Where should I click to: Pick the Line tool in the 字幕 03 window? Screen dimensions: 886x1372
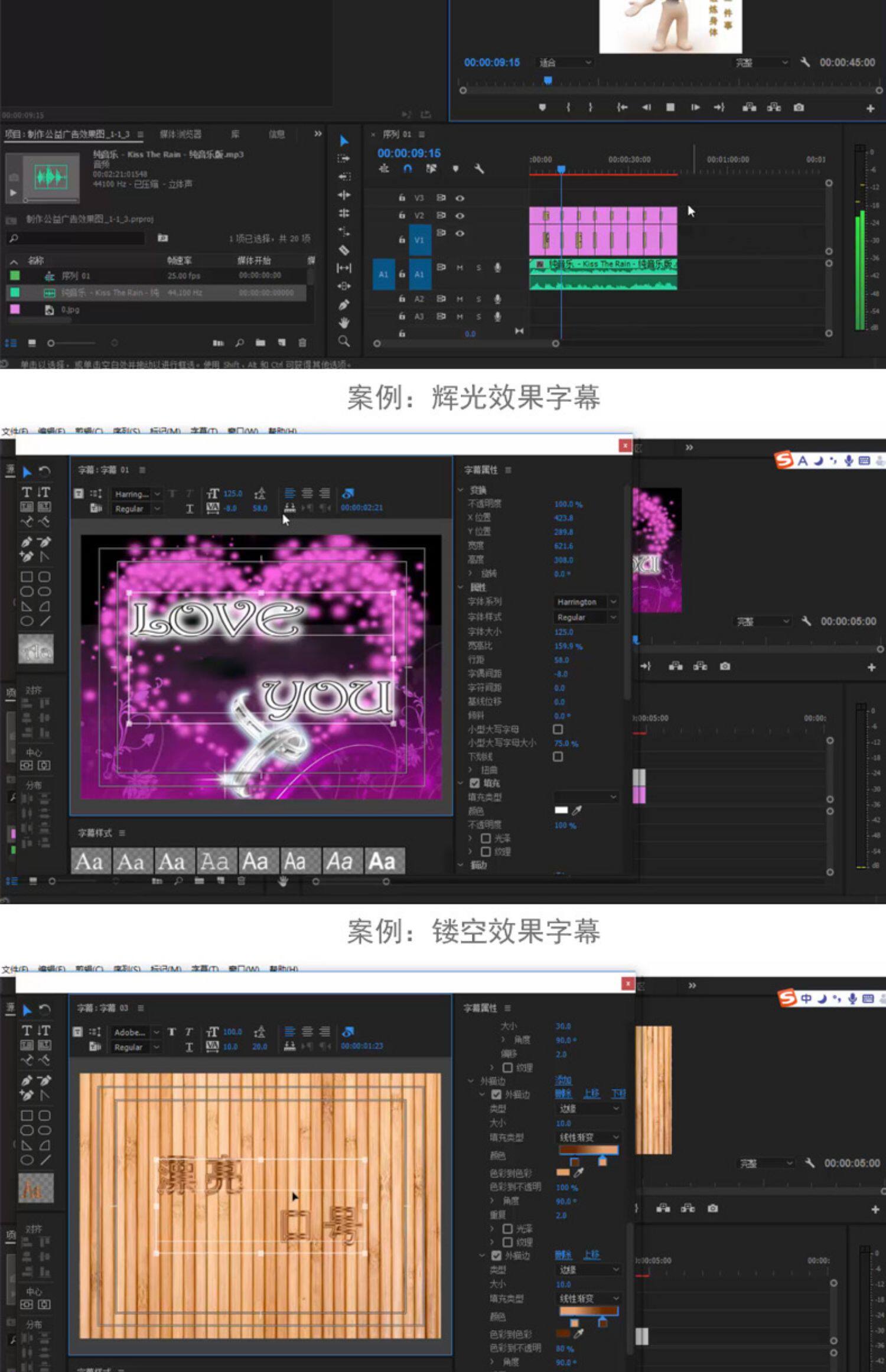click(44, 1160)
